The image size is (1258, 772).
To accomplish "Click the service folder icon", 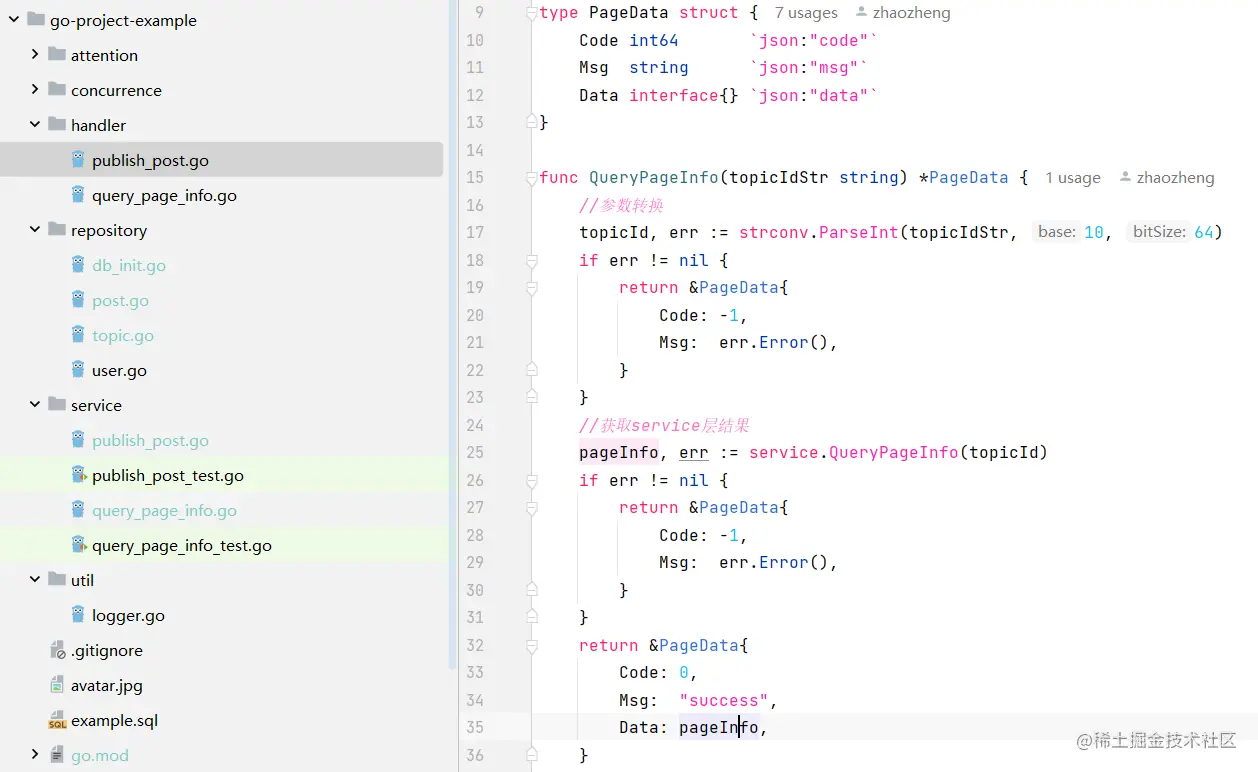I will 56,405.
